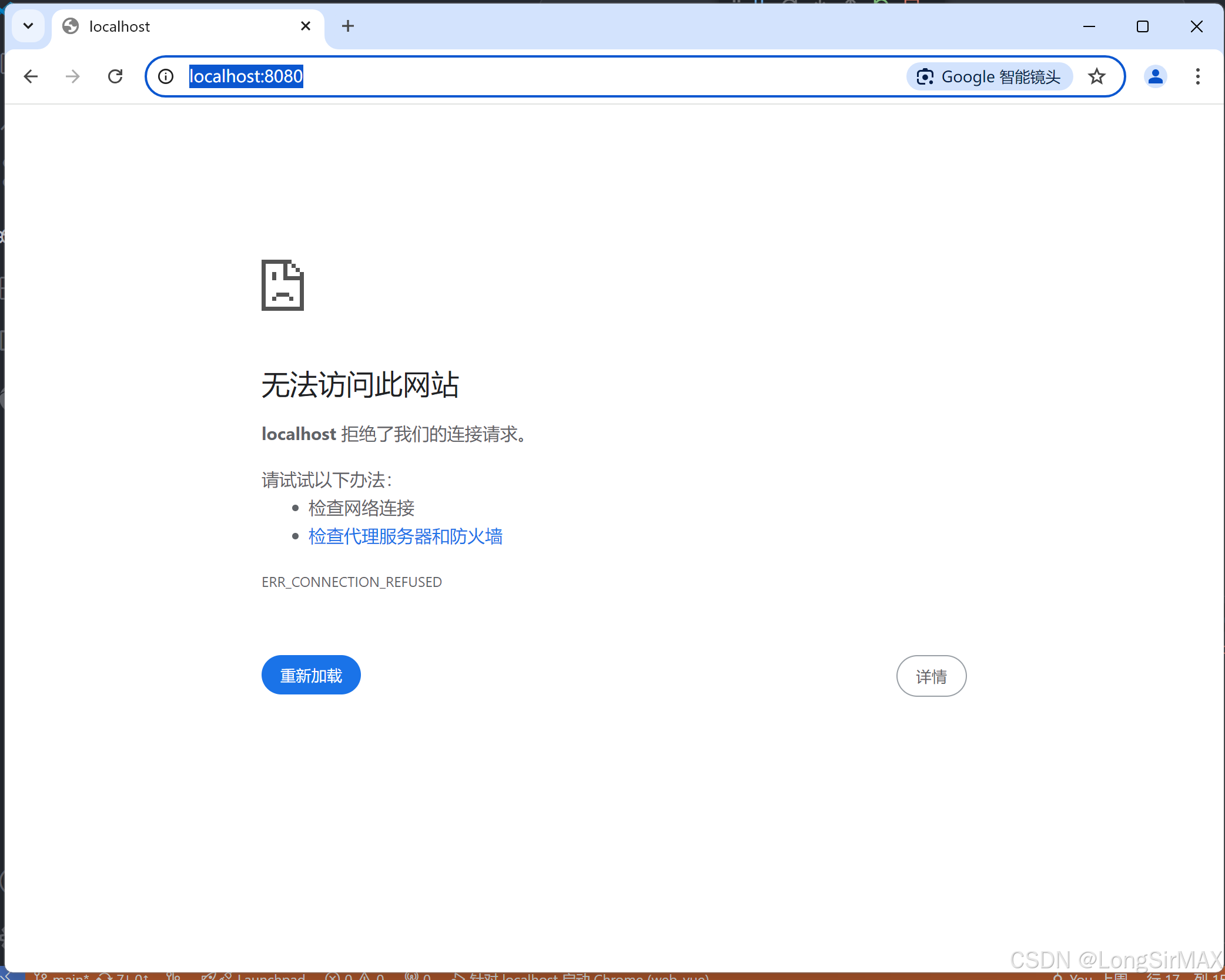Minimize the Chrome window
The width and height of the screenshot is (1225, 980).
coord(1089,26)
